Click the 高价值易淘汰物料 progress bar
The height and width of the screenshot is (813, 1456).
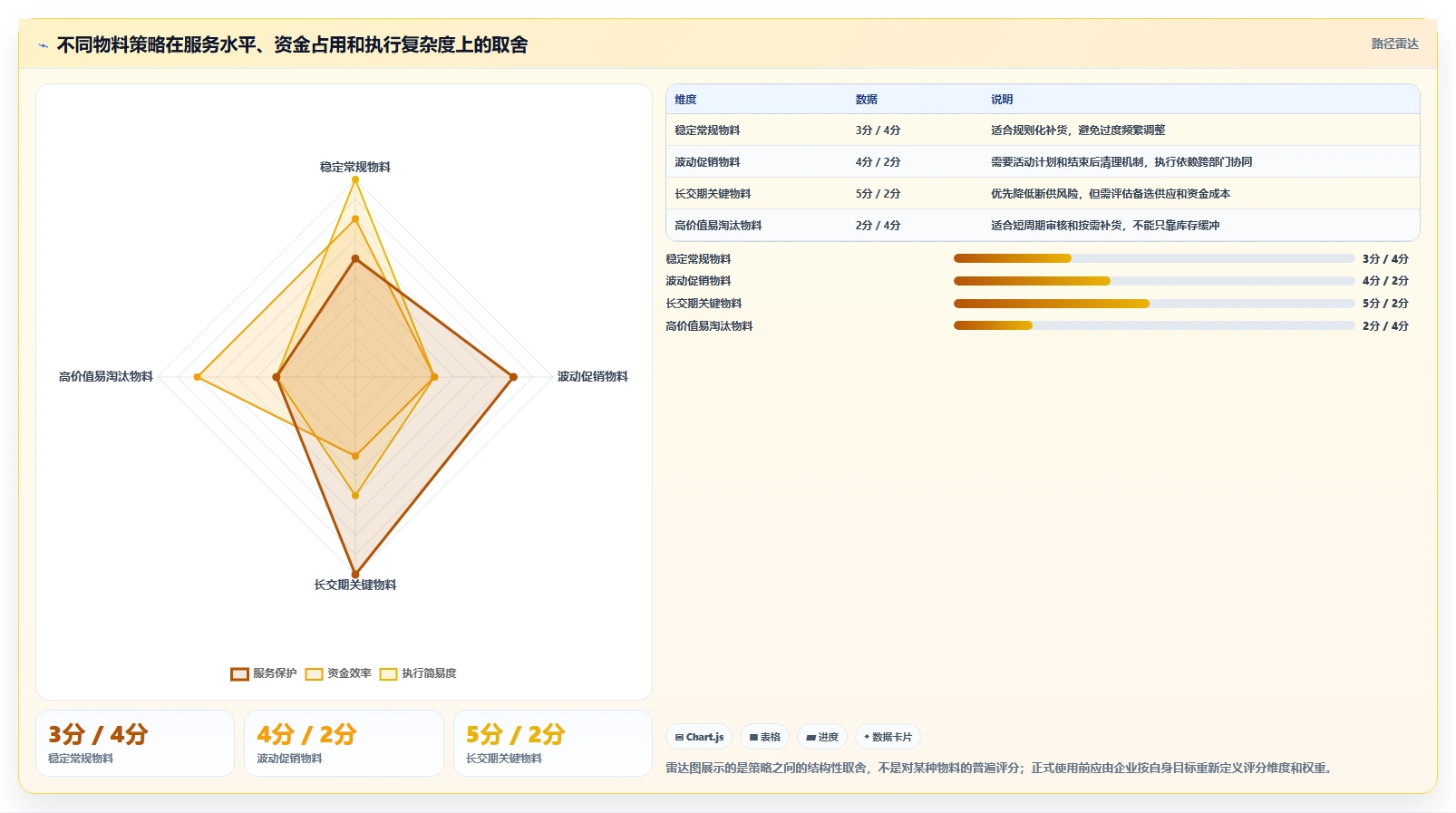(1154, 325)
